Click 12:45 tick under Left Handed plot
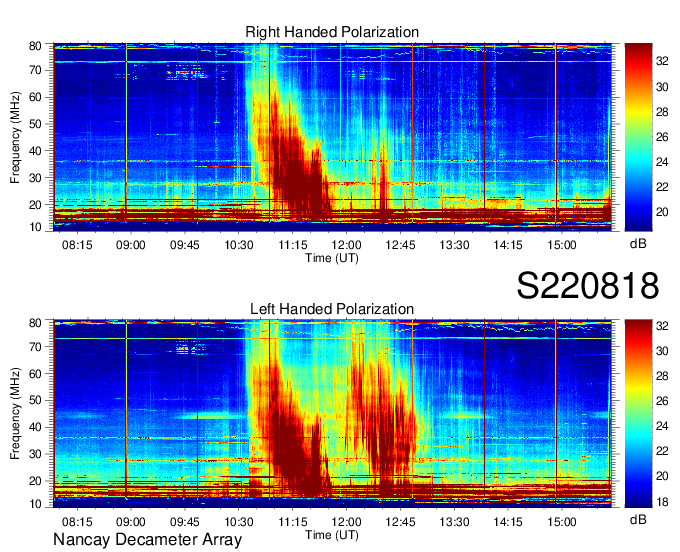680x552 pixels. [400, 522]
